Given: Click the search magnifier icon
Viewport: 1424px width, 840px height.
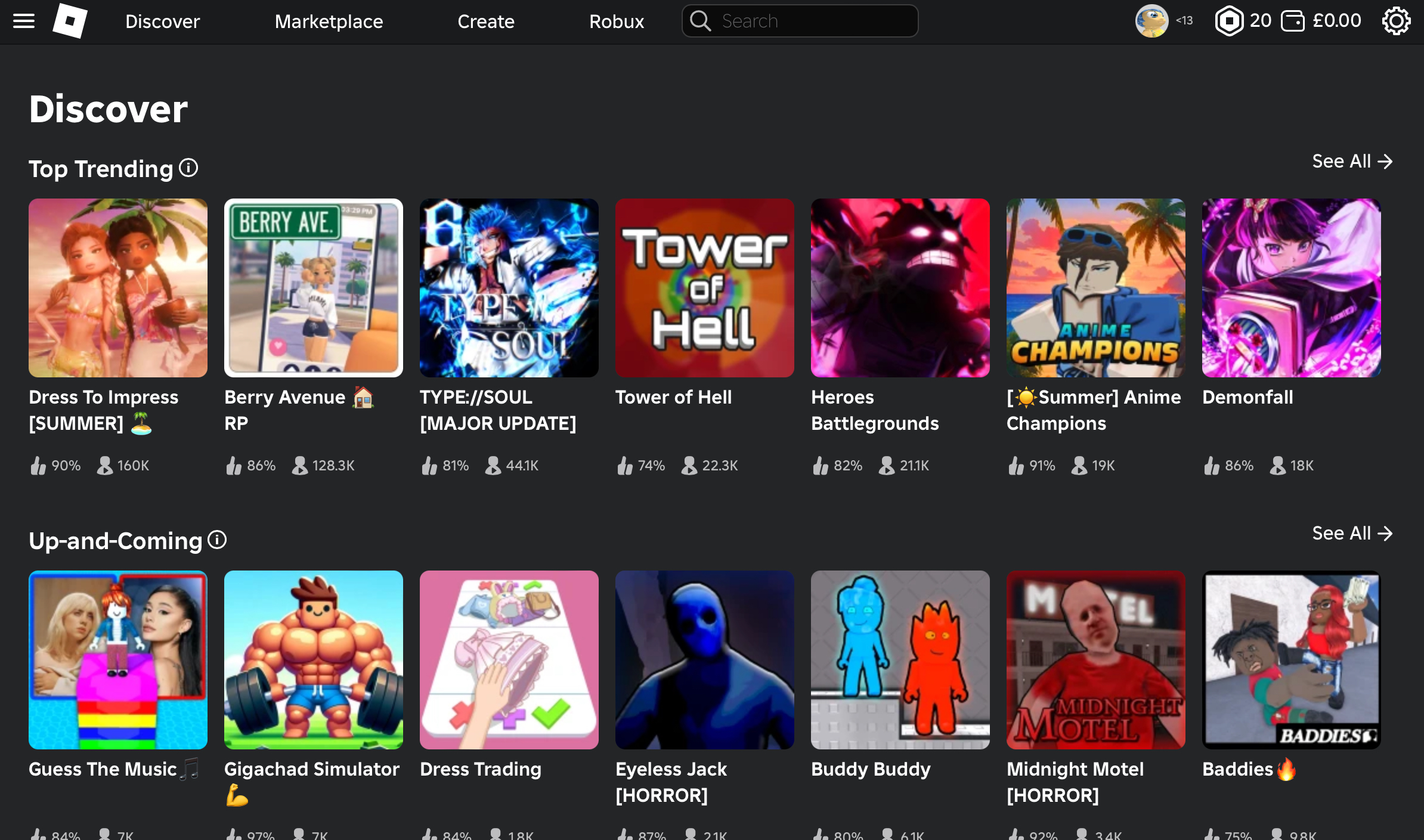Looking at the screenshot, I should click(x=701, y=21).
